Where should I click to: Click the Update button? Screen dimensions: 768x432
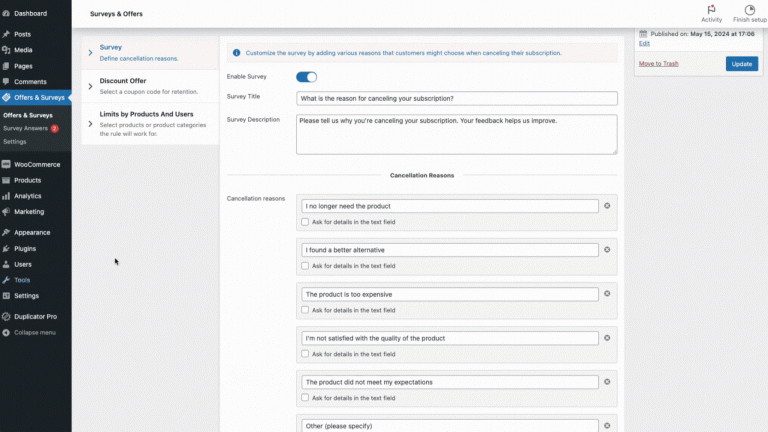[742, 64]
